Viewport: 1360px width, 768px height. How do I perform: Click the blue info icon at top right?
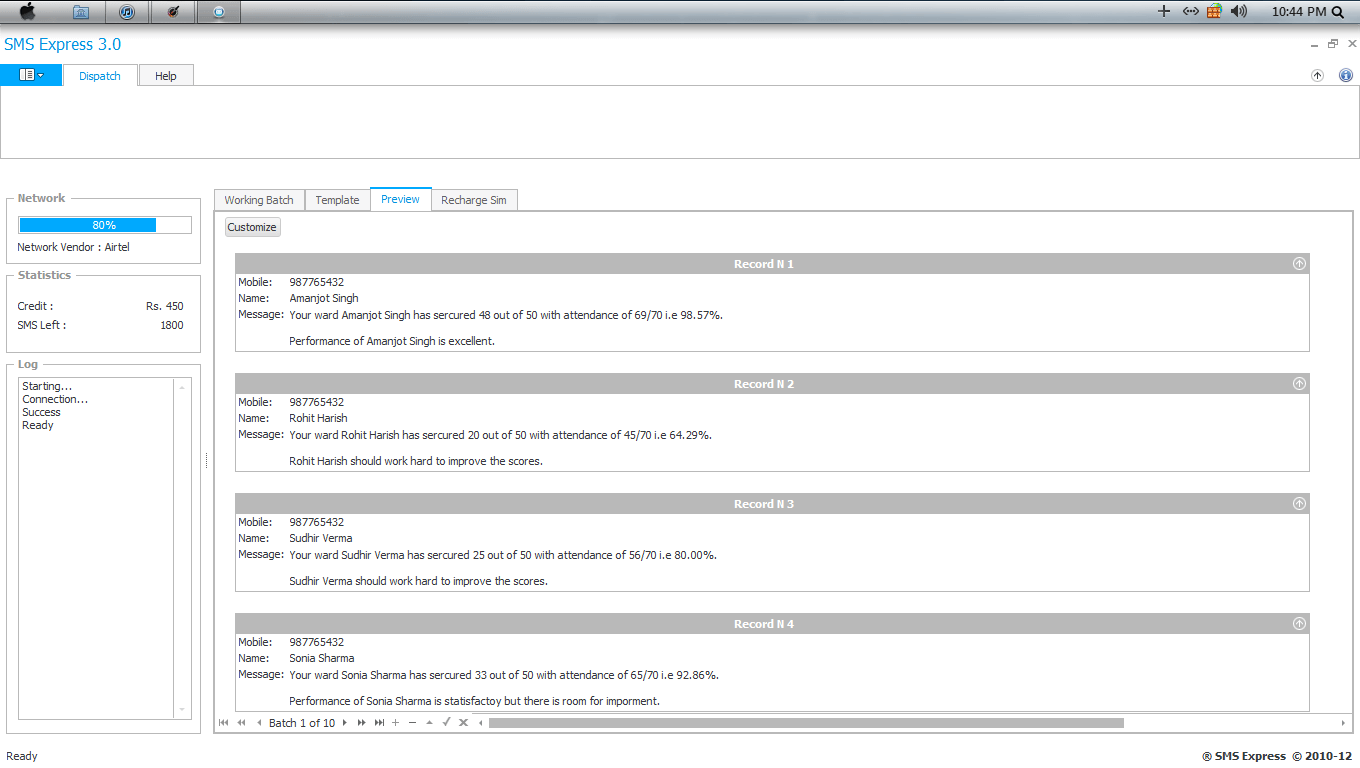(x=1345, y=75)
